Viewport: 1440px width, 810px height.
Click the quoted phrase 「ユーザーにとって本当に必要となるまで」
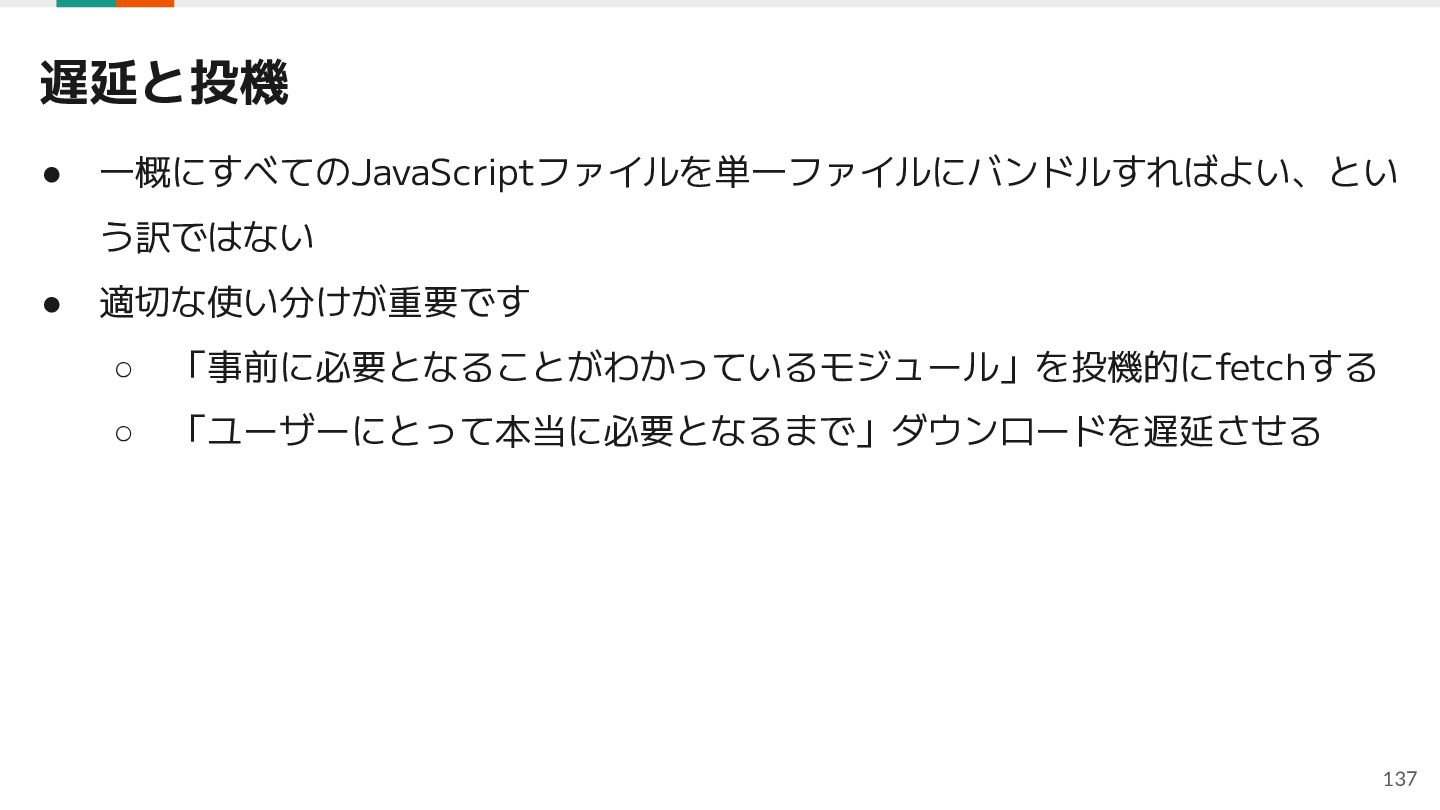[x=531, y=431]
